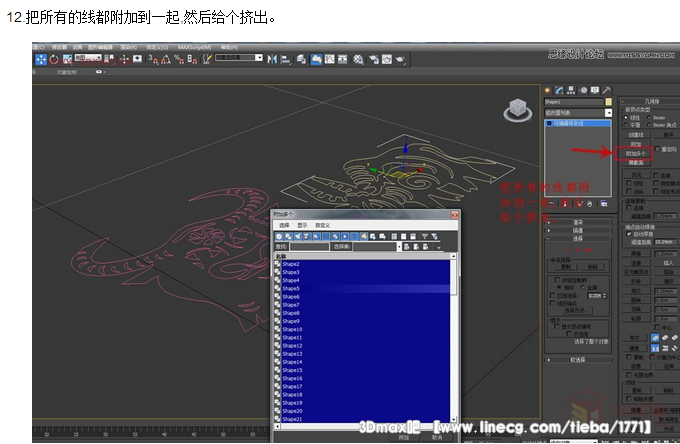The image size is (680, 444).
Task: Select the Select and Move tool in main toolbar
Action: click(x=41, y=59)
